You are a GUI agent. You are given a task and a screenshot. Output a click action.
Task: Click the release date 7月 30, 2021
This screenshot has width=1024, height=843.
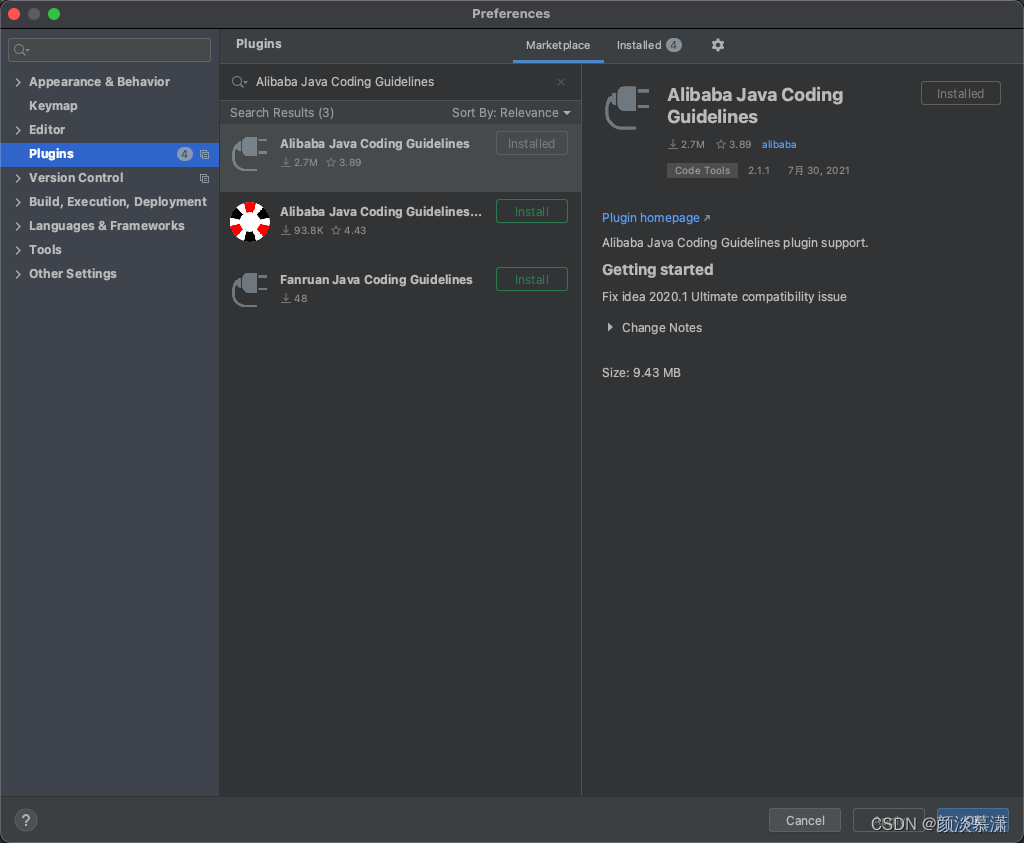pos(818,170)
